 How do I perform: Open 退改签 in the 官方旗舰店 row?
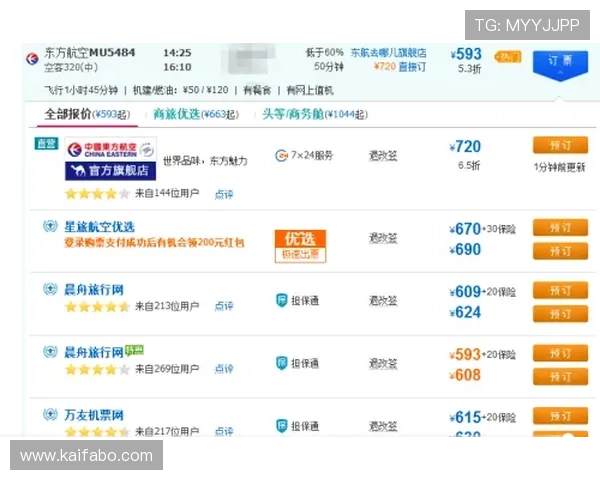(x=383, y=156)
